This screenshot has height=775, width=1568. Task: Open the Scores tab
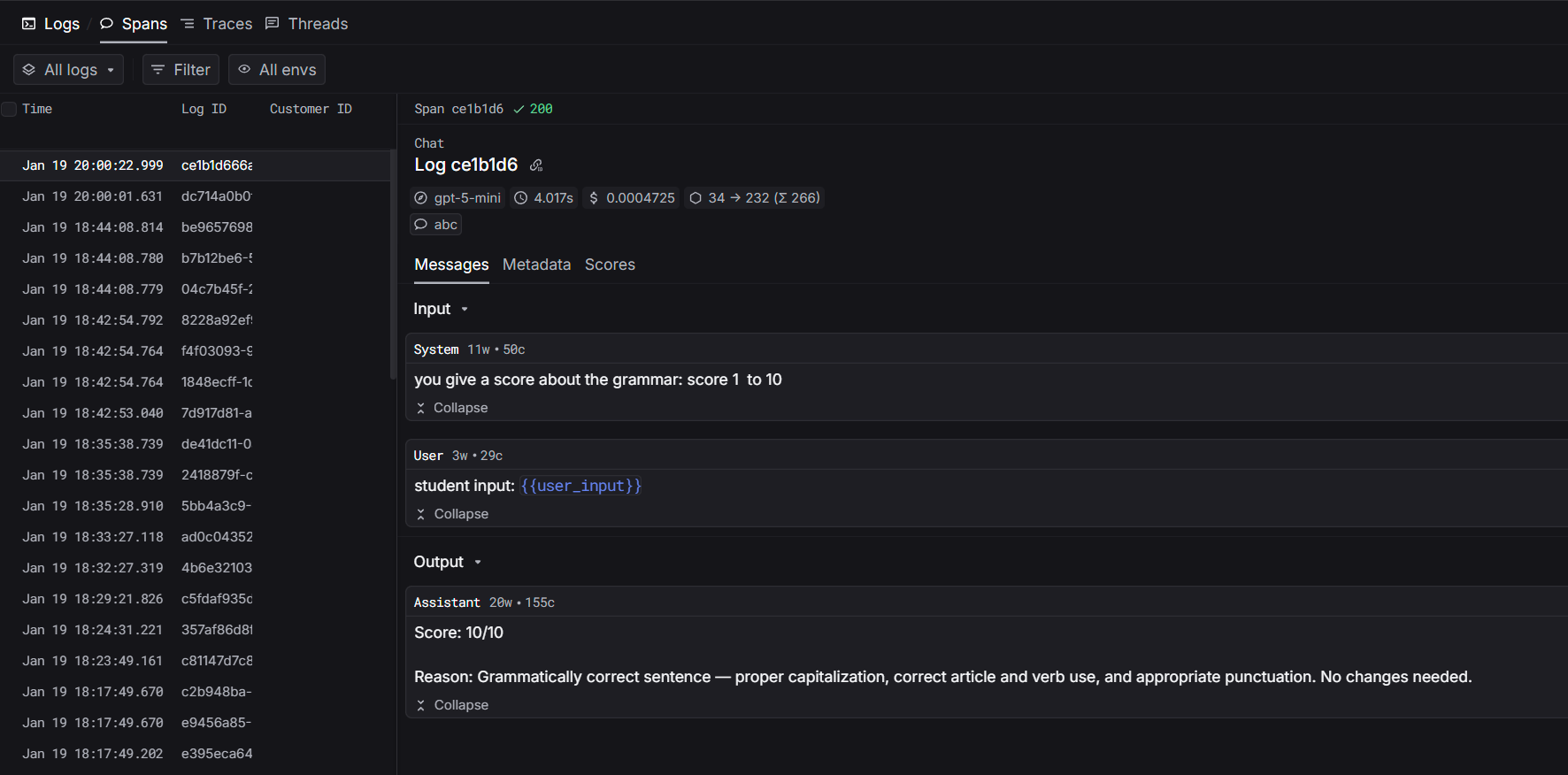tap(610, 265)
